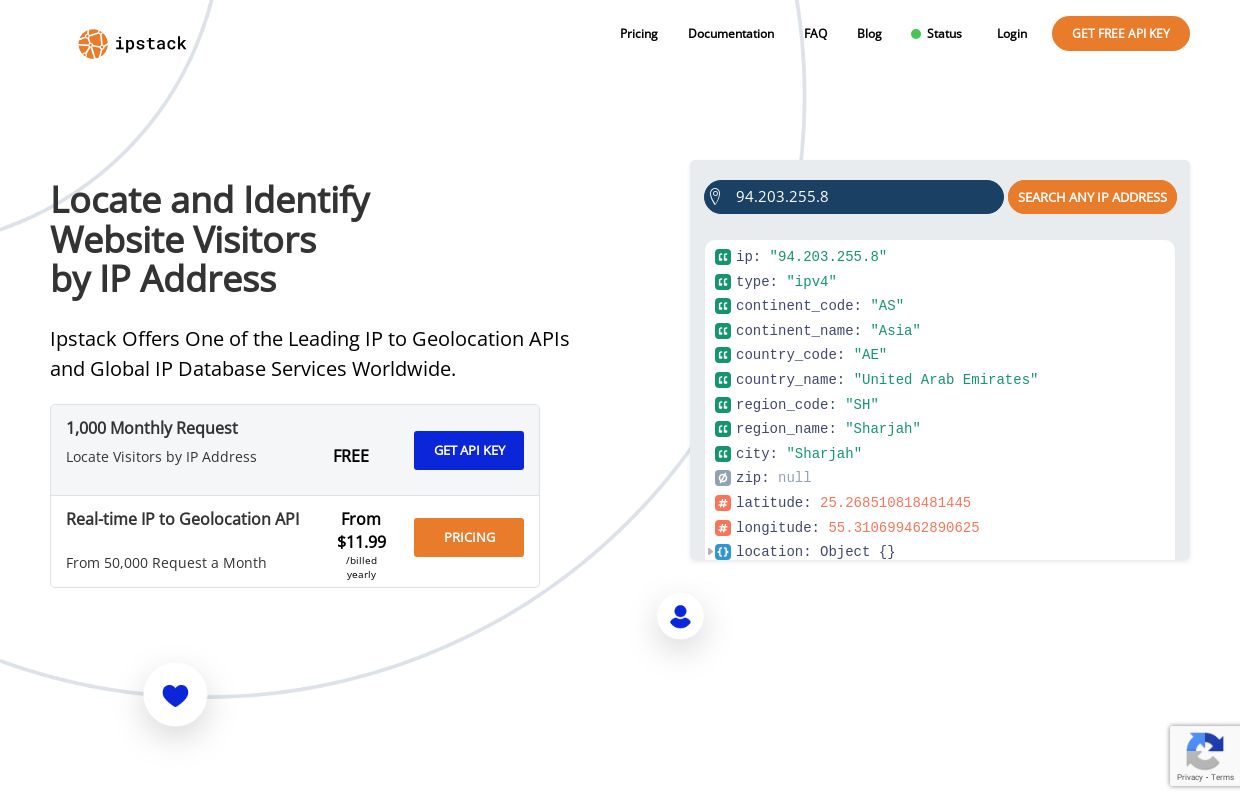Click the string icon beside city row
Image resolution: width=1240 pixels, height=800 pixels.
[x=723, y=454]
